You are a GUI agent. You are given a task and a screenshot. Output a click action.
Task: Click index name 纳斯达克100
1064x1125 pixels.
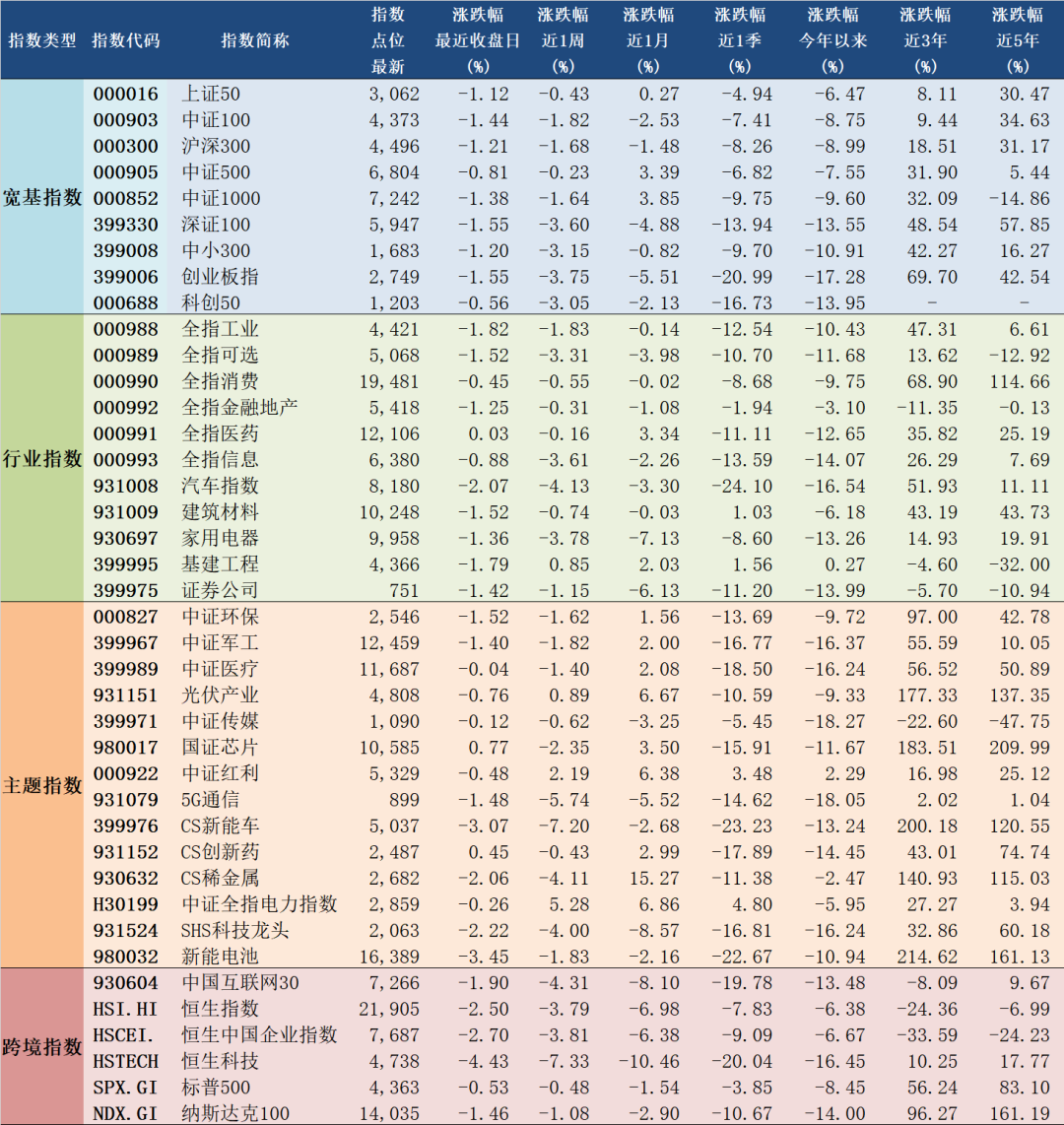[x=235, y=1113]
